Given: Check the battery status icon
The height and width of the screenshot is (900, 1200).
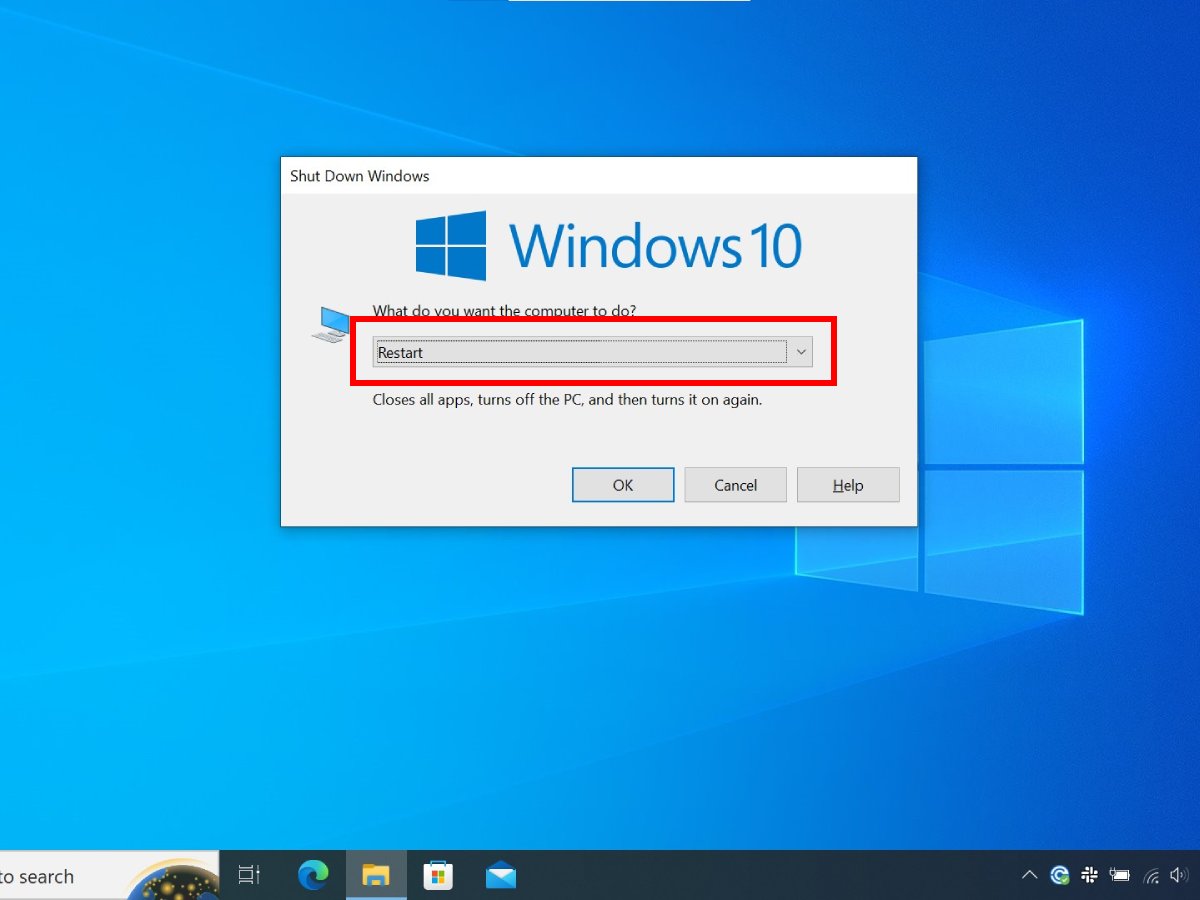Looking at the screenshot, I should (x=1121, y=876).
